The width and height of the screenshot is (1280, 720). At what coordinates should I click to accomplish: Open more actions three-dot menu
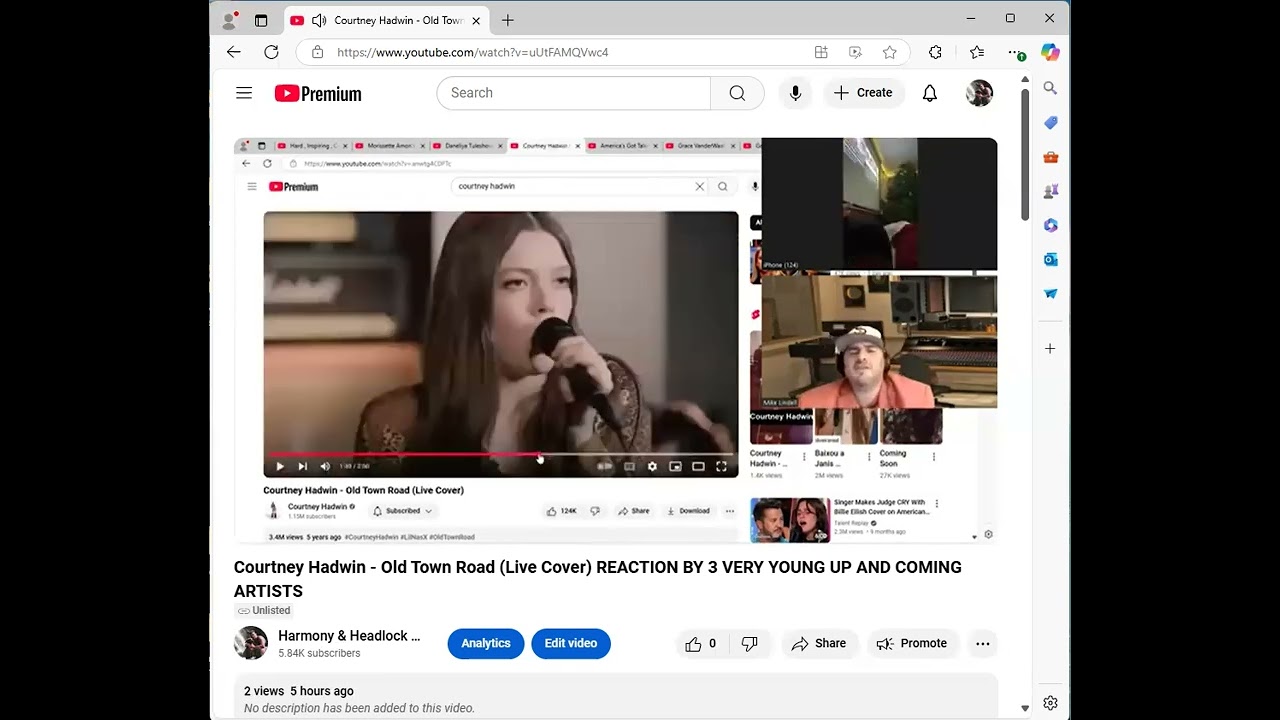pyautogui.click(x=983, y=644)
